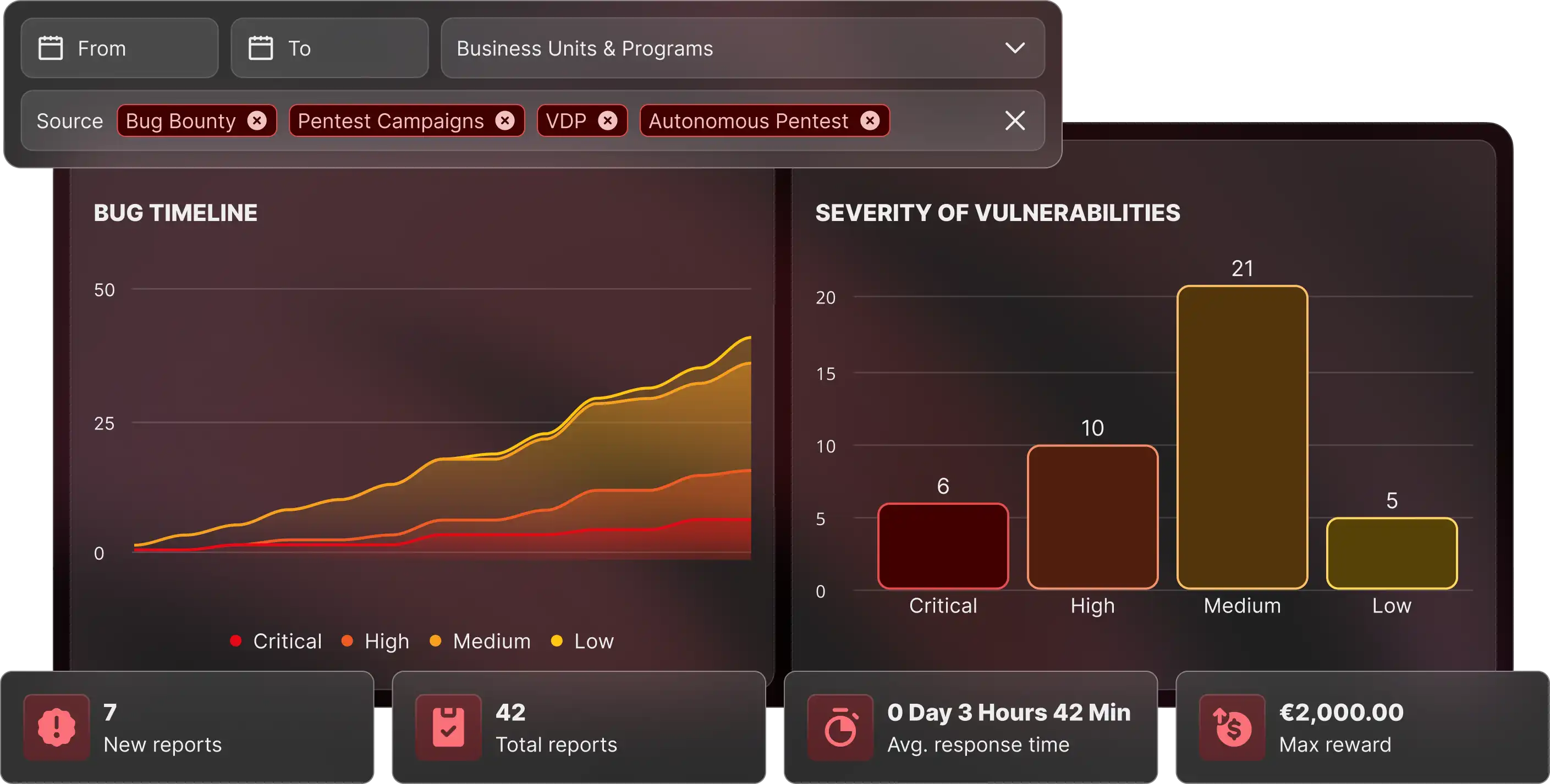Click the Business Units chevron arrow
The height and width of the screenshot is (784, 1550).
click(1014, 48)
